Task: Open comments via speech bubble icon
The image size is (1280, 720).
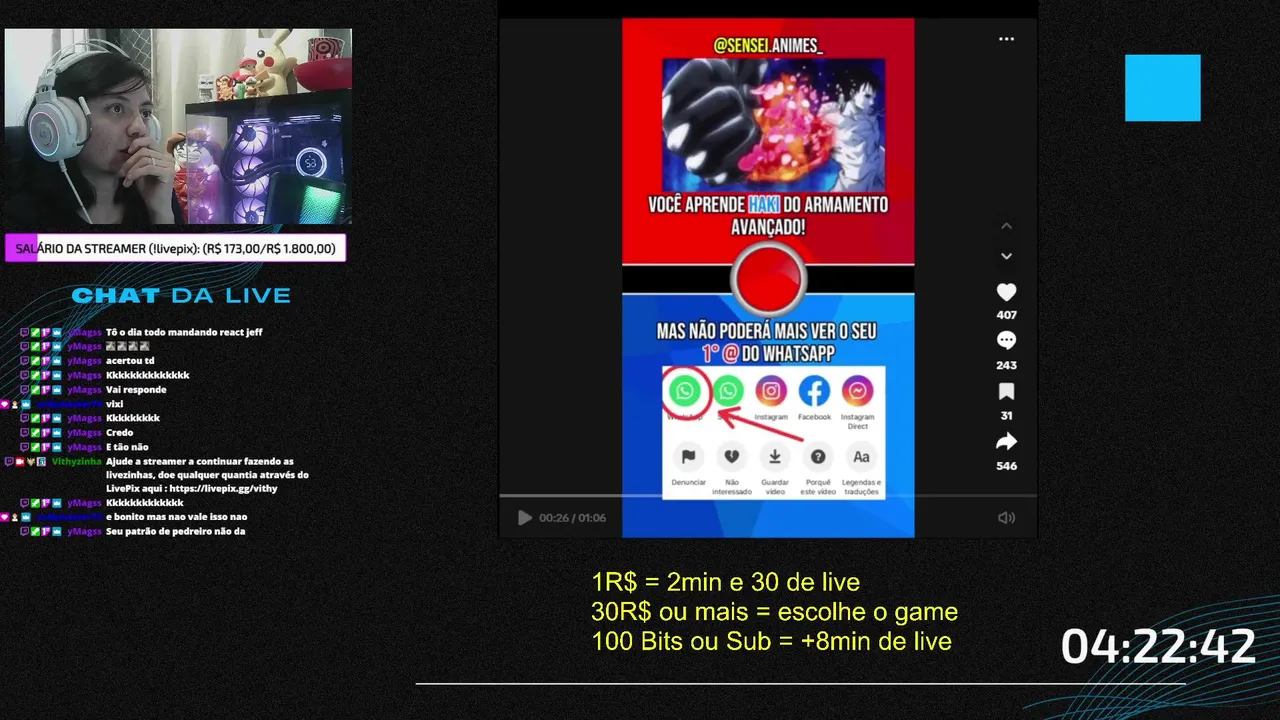Action: 1006,341
